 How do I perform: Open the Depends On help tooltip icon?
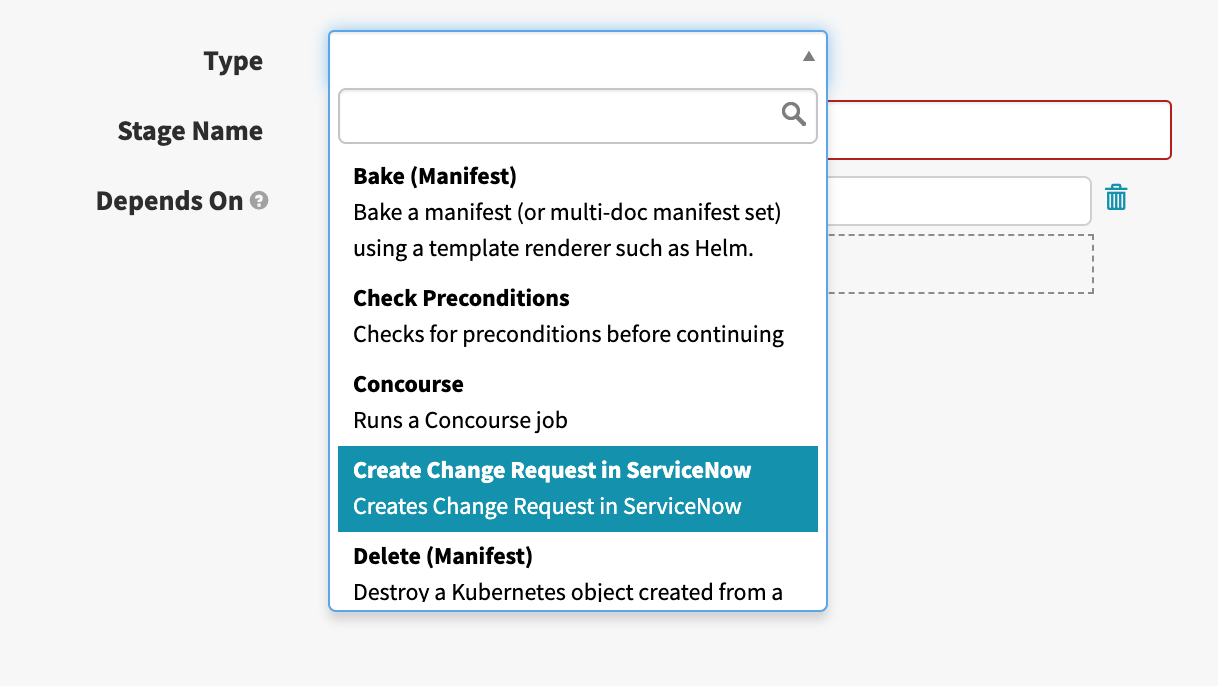point(259,201)
